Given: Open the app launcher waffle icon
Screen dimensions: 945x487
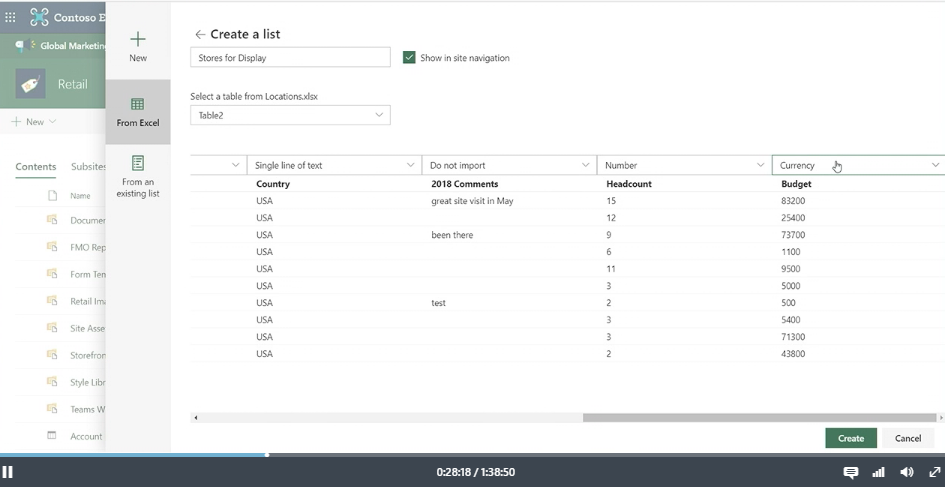Looking at the screenshot, I should [11, 17].
